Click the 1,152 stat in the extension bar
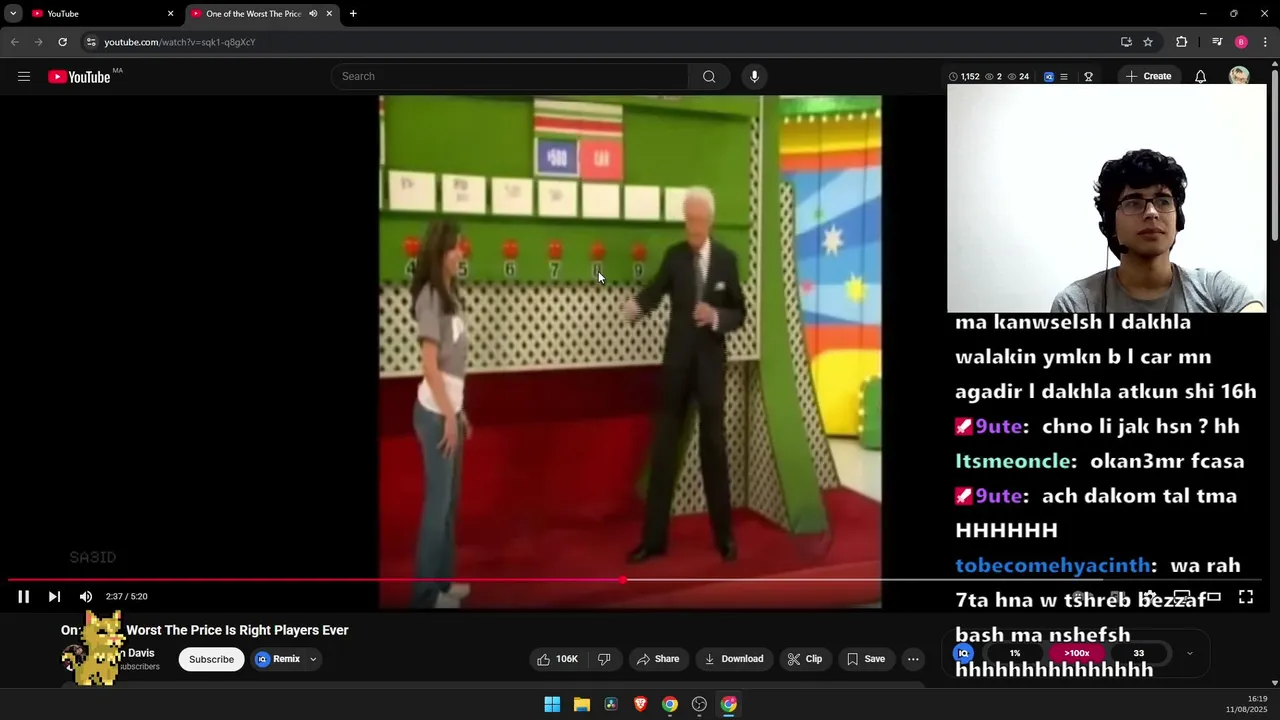 click(964, 76)
